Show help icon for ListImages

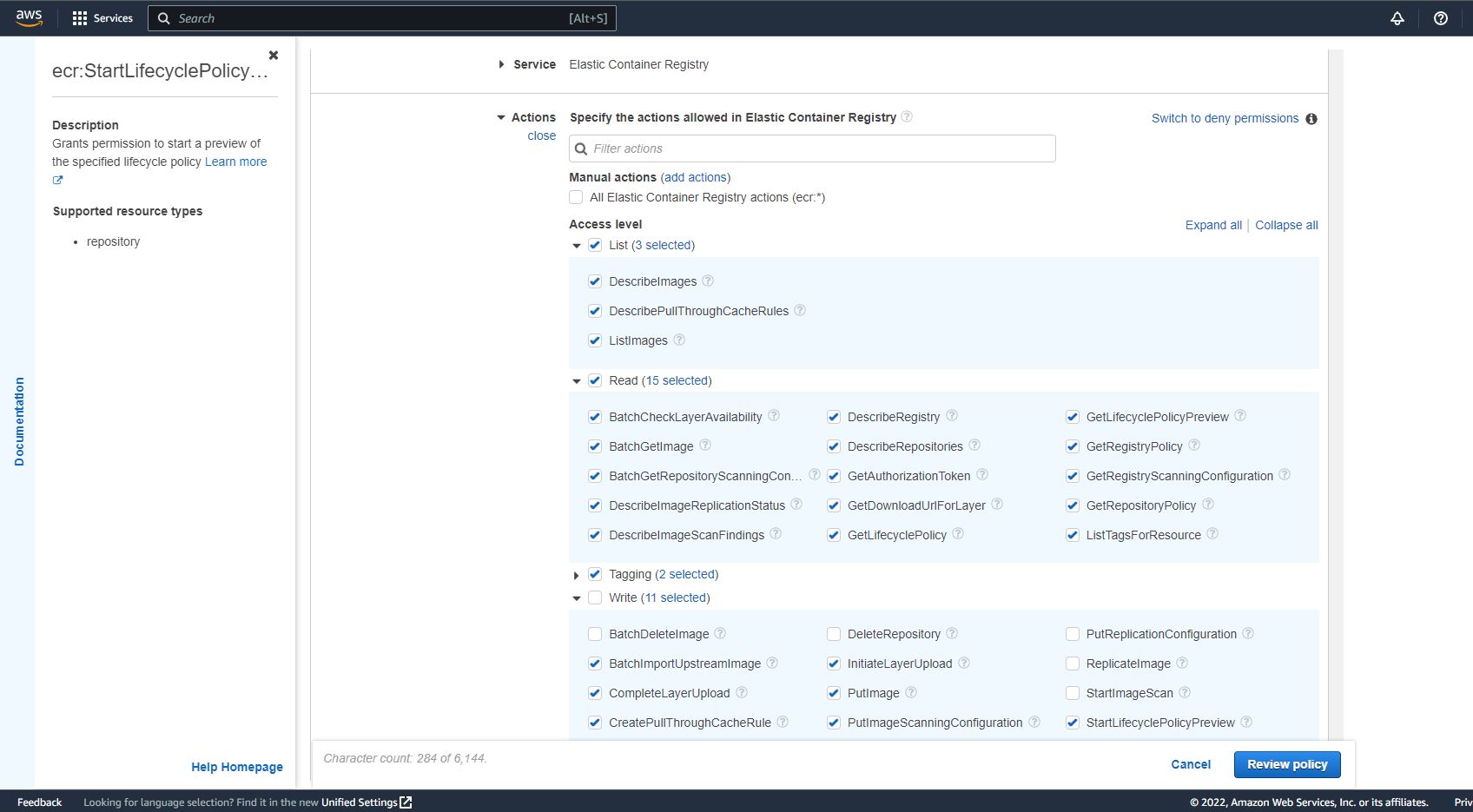click(x=679, y=340)
